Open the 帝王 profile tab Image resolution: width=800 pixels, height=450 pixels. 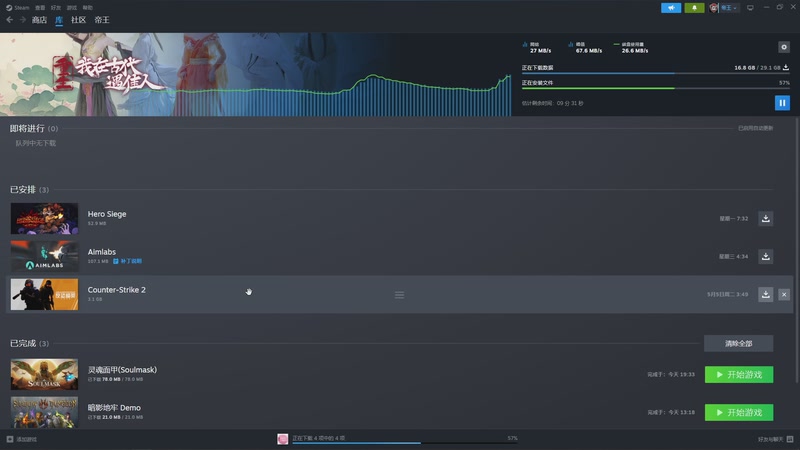(102, 20)
